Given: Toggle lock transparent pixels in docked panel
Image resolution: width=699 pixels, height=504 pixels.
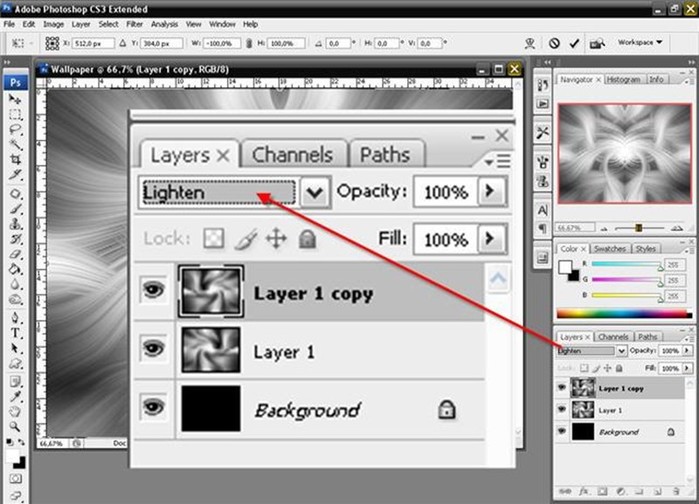Looking at the screenshot, I should 584,368.
